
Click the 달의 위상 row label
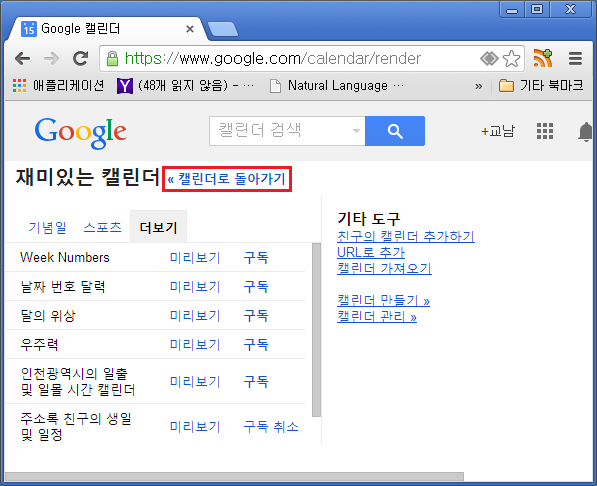[48, 316]
